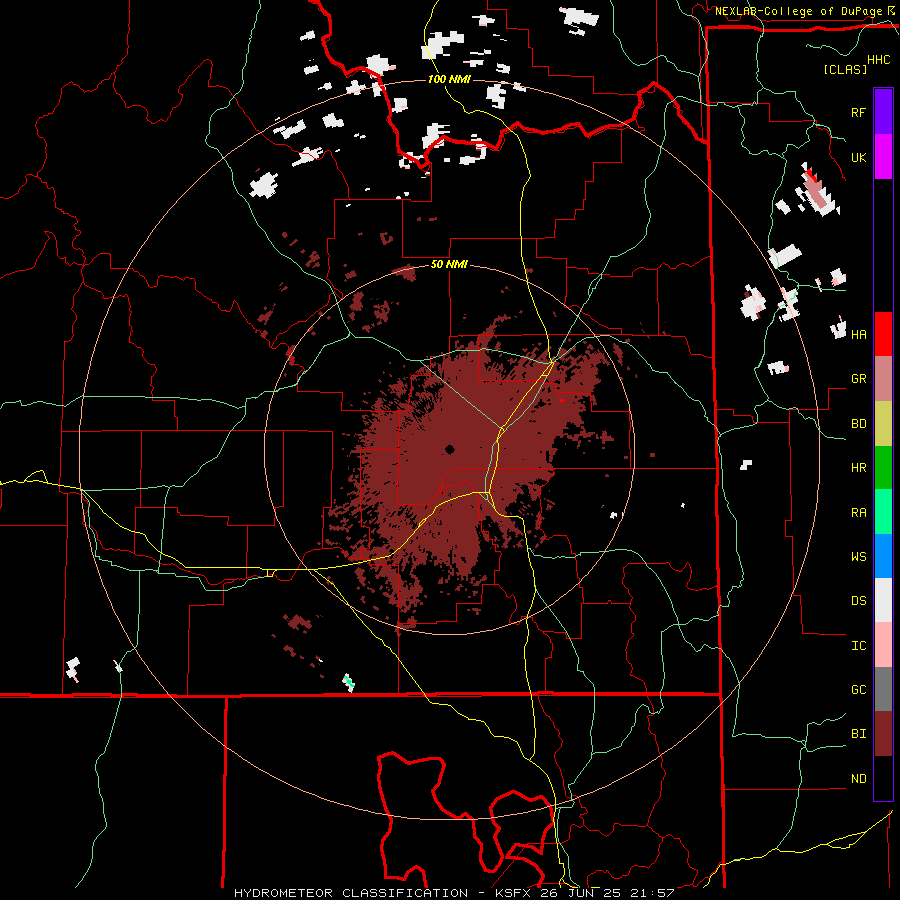The image size is (900, 900).
Task: Click the Hydrometeor Classification KSFX title text
Action: point(454,893)
